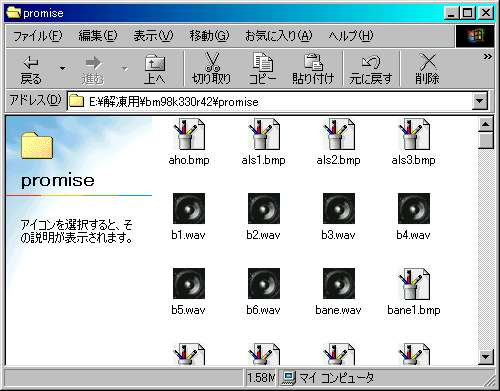Click the Forward (進む) toolbar button

point(93,69)
